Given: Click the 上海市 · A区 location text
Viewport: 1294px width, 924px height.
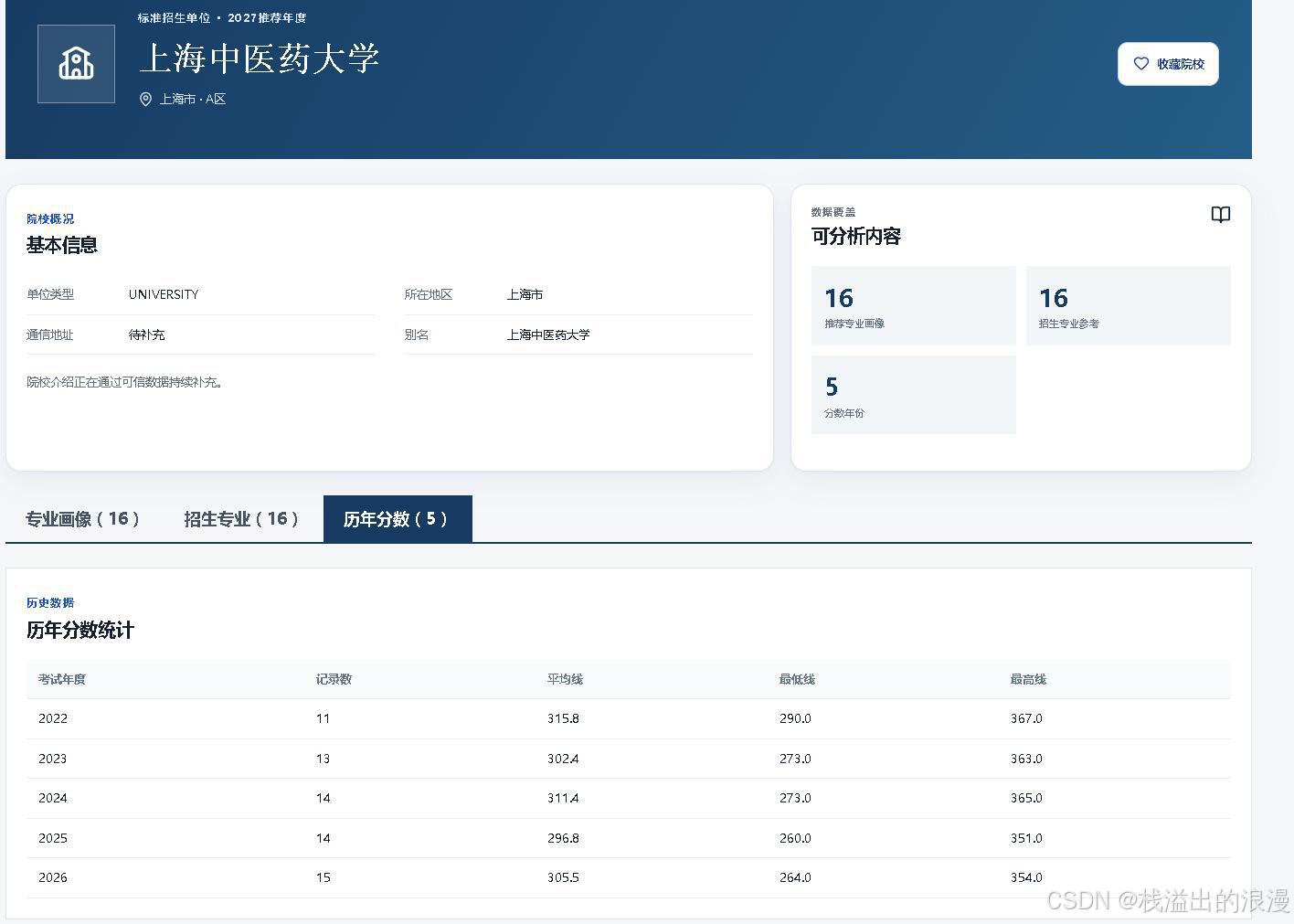Looking at the screenshot, I should (193, 99).
